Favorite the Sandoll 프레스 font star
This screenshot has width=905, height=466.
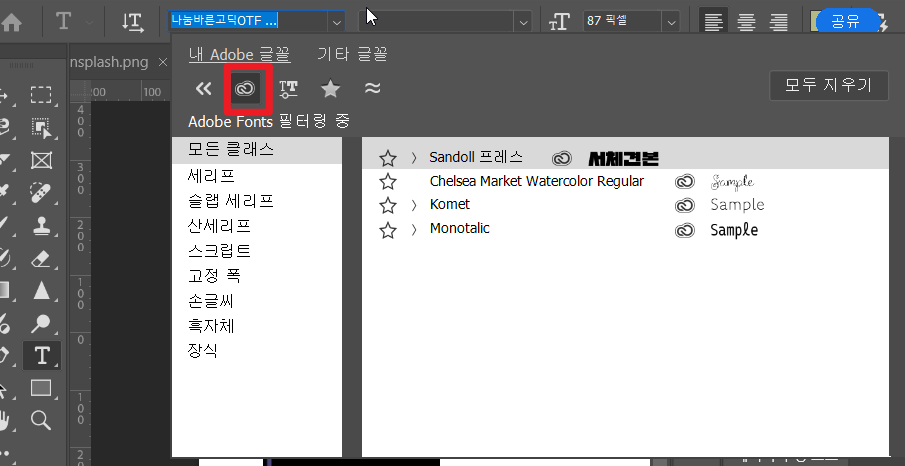click(388, 158)
